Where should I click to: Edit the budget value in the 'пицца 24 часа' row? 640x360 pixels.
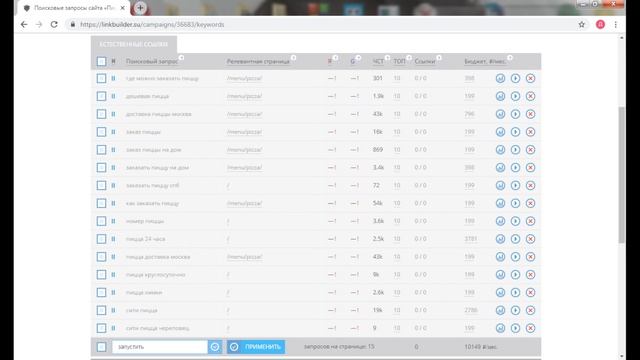pos(471,239)
